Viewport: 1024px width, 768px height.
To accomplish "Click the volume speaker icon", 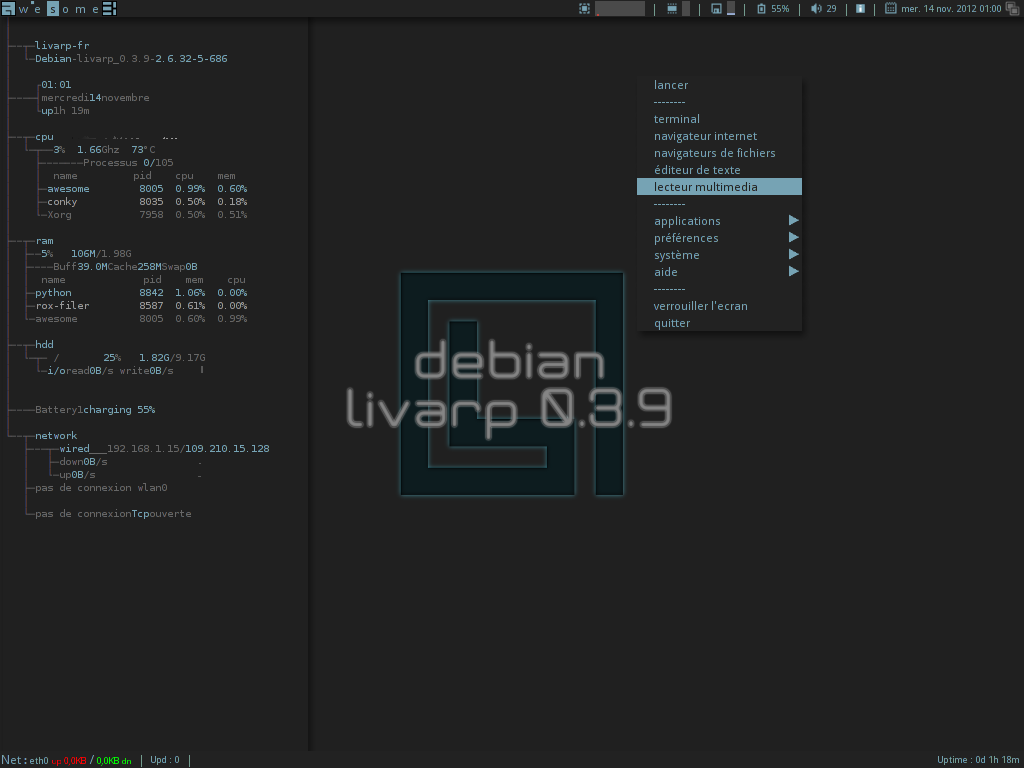I will (x=816, y=8).
